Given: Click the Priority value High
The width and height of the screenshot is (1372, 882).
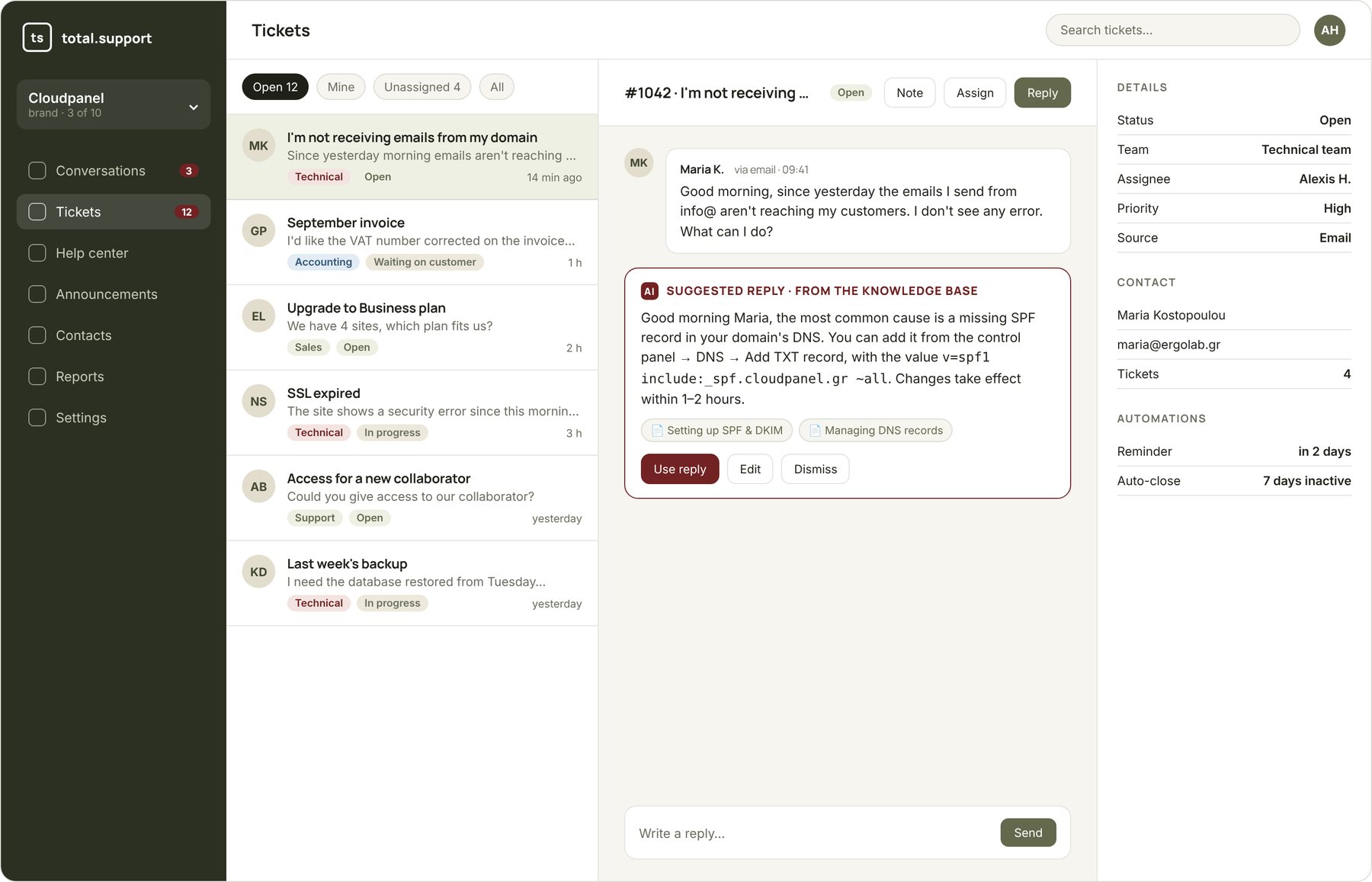Looking at the screenshot, I should coord(1337,209).
